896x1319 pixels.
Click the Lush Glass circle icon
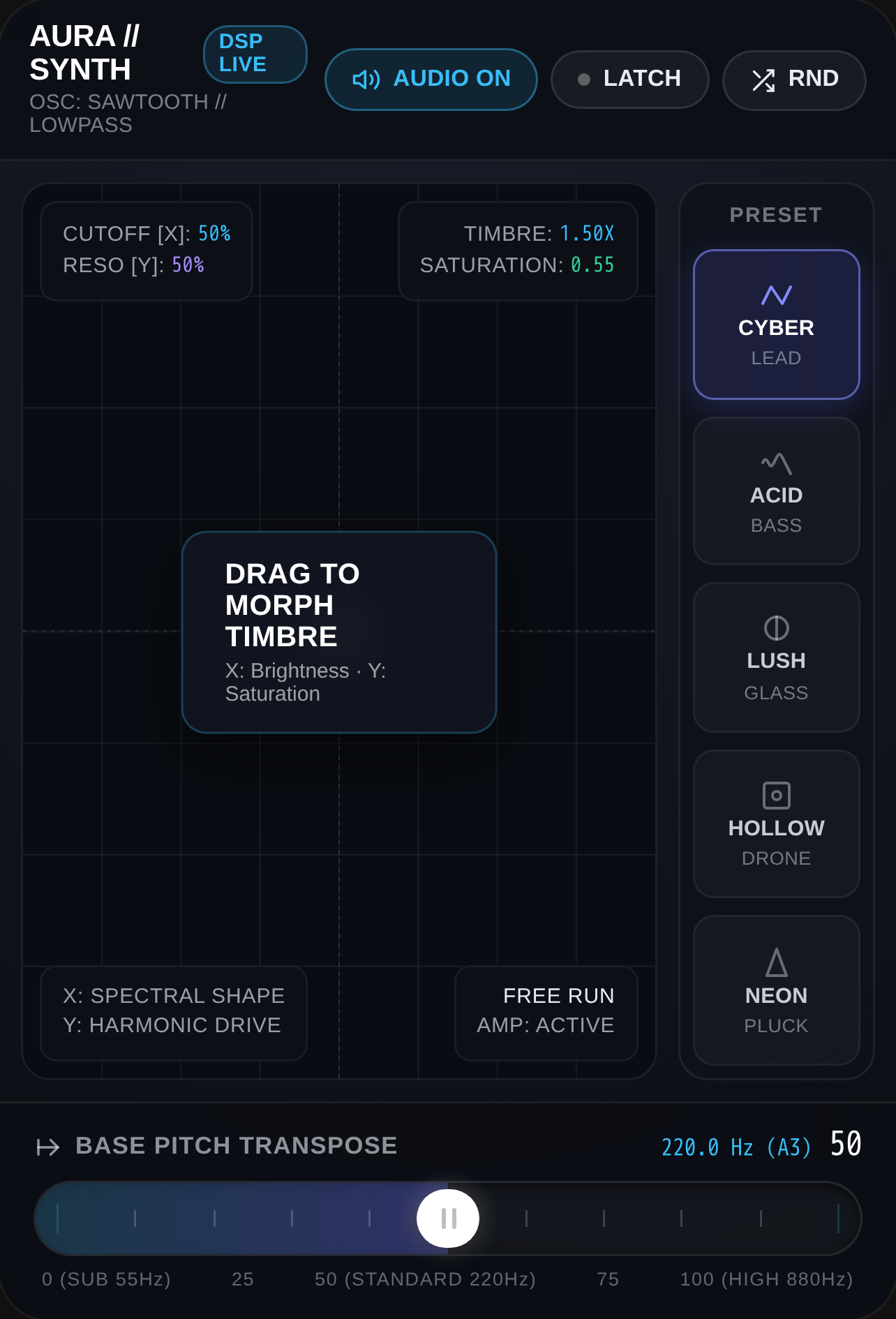776,628
